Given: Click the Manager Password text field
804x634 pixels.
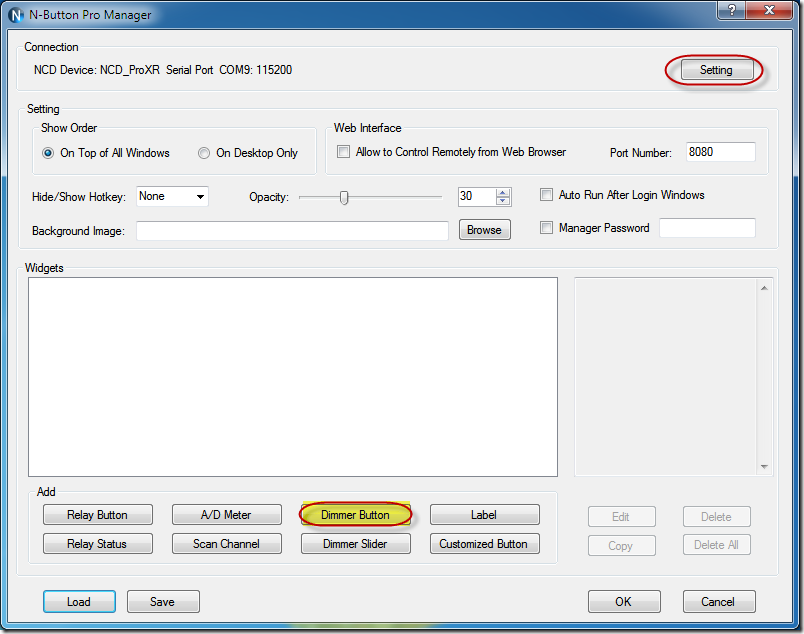Looking at the screenshot, I should tap(707, 228).
